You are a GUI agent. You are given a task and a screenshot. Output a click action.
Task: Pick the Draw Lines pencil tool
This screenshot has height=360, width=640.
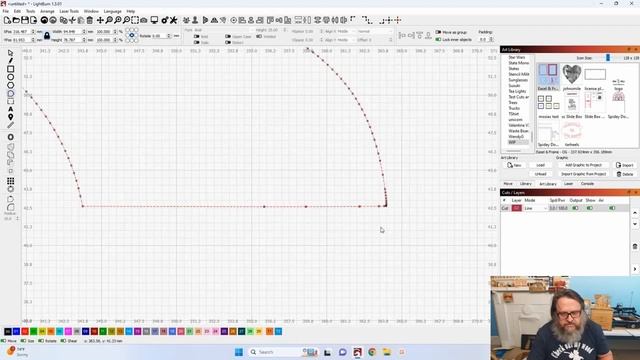11,61
